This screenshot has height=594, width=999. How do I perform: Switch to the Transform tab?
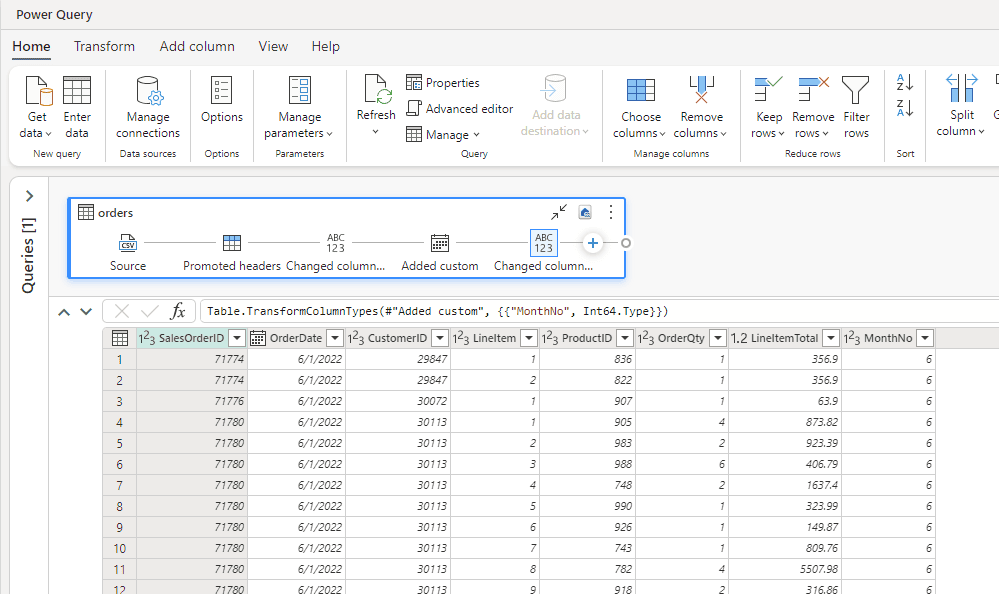104,47
